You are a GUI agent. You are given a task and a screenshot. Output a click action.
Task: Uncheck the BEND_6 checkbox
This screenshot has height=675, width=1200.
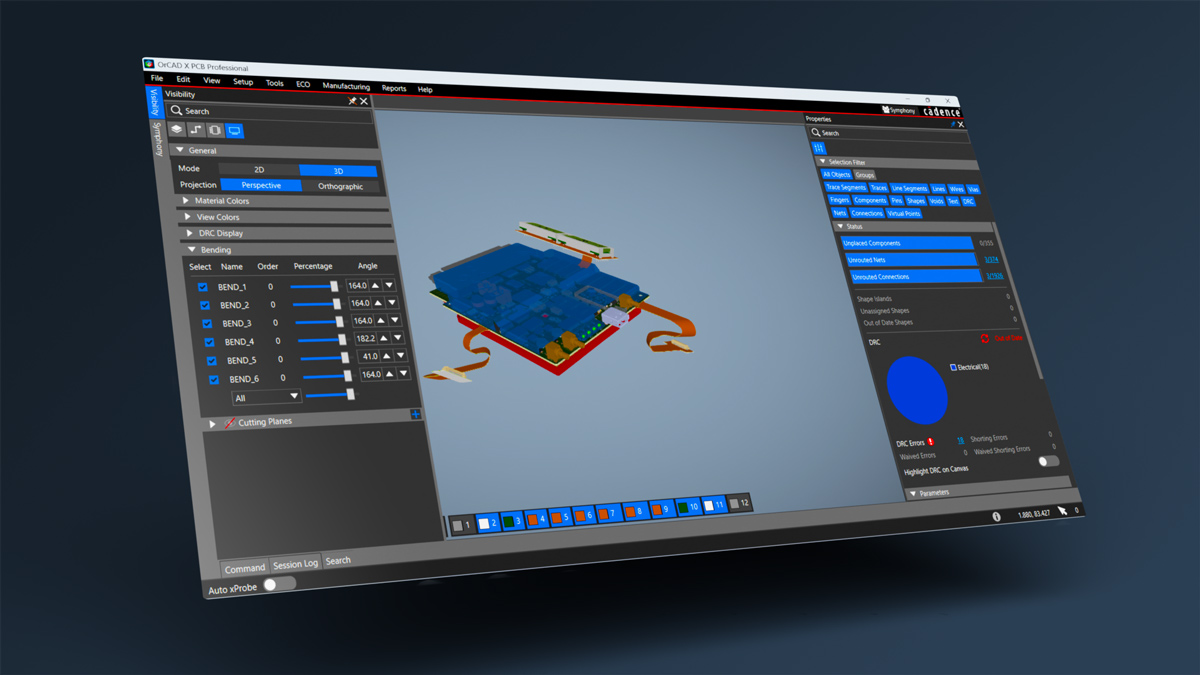pyautogui.click(x=214, y=379)
